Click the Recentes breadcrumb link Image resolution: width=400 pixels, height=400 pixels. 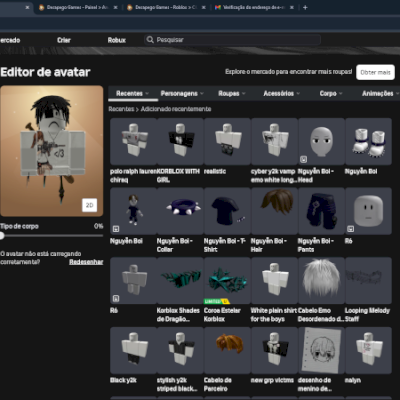tap(121, 109)
